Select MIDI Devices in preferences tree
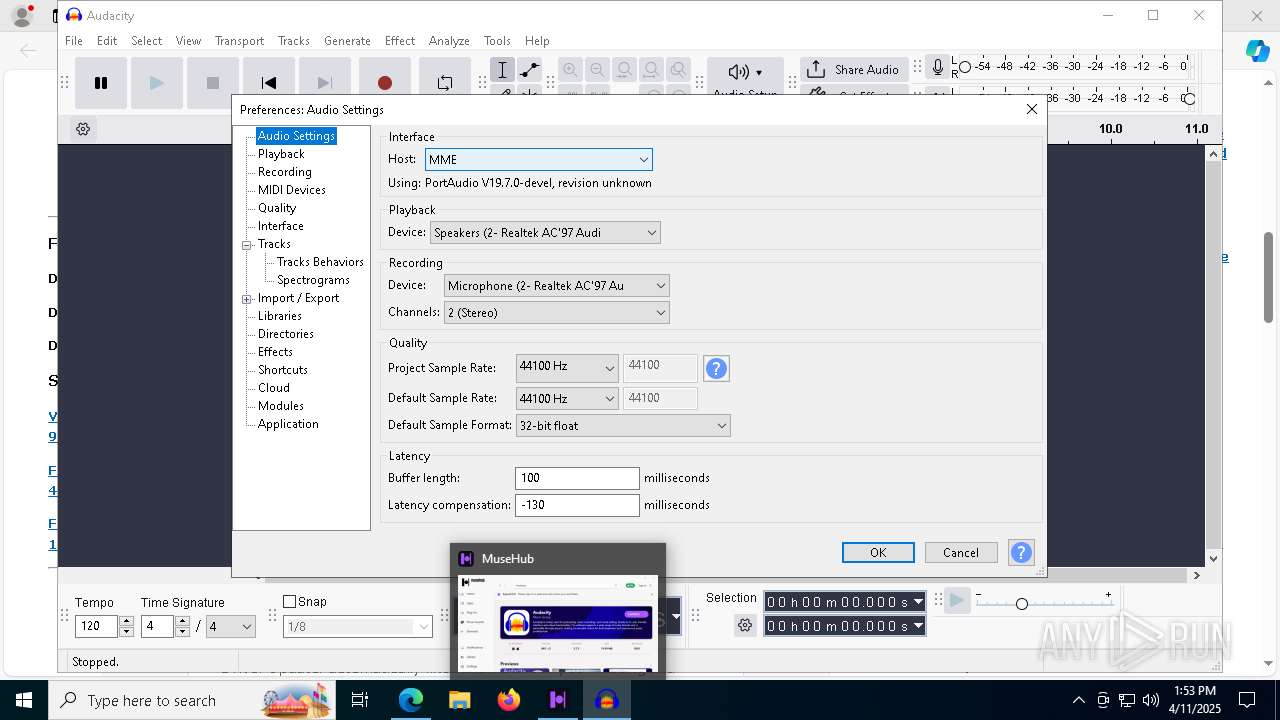Image resolution: width=1280 pixels, height=720 pixels. (x=292, y=190)
